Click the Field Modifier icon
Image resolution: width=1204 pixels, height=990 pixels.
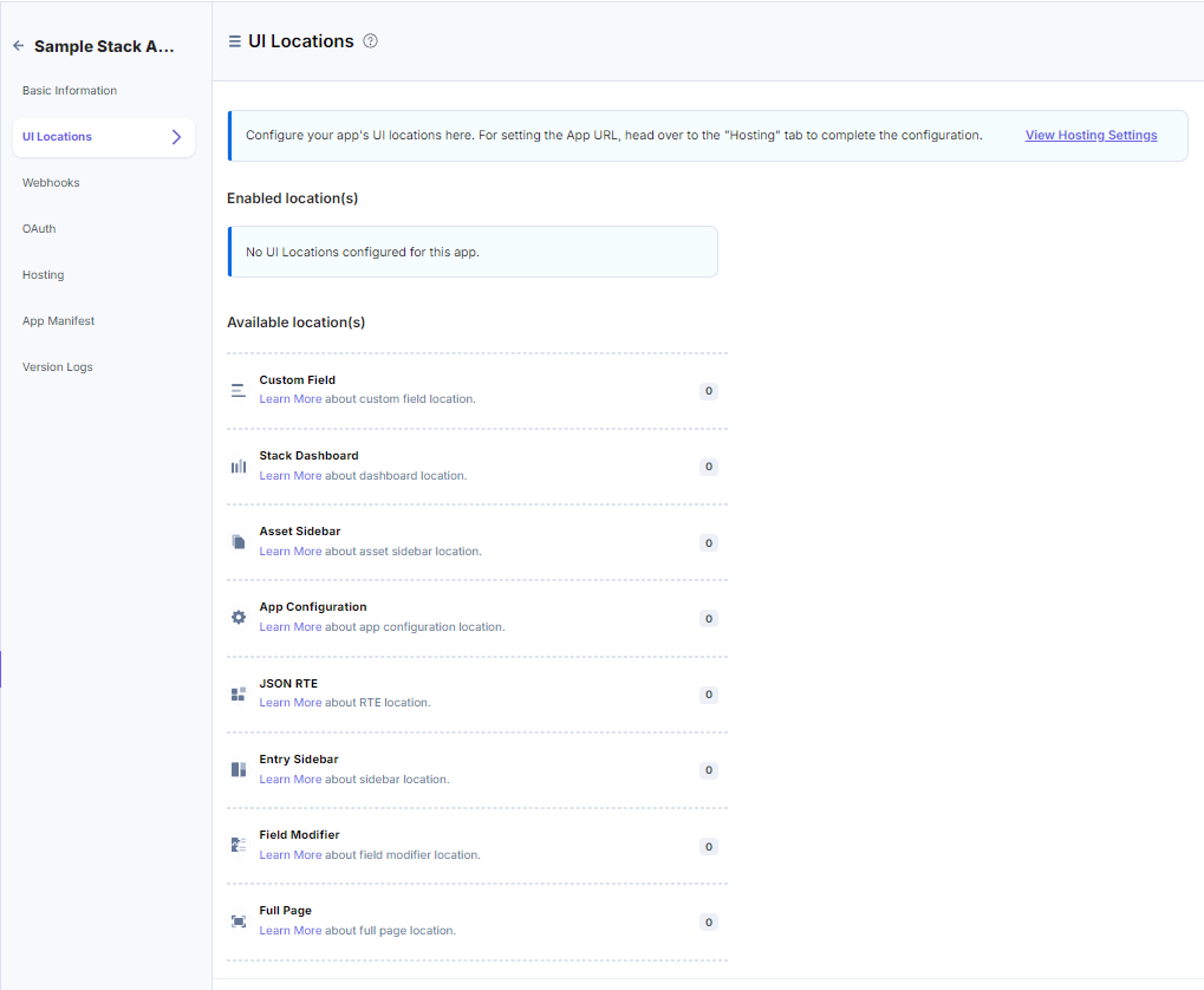point(238,845)
